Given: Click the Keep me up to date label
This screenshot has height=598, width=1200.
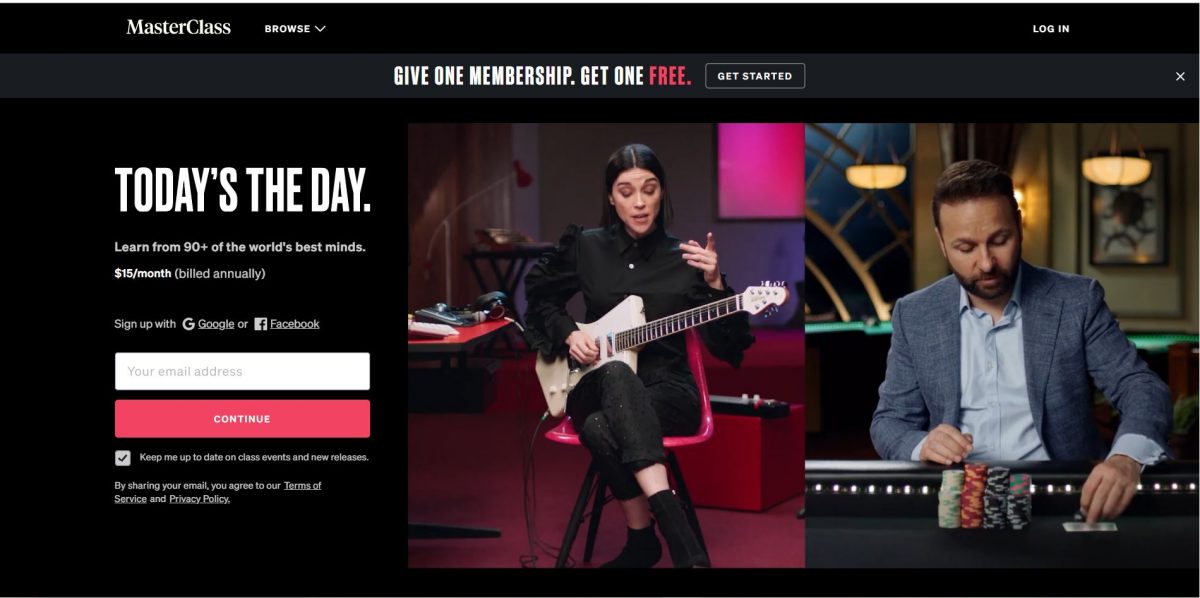Looking at the screenshot, I should point(254,457).
